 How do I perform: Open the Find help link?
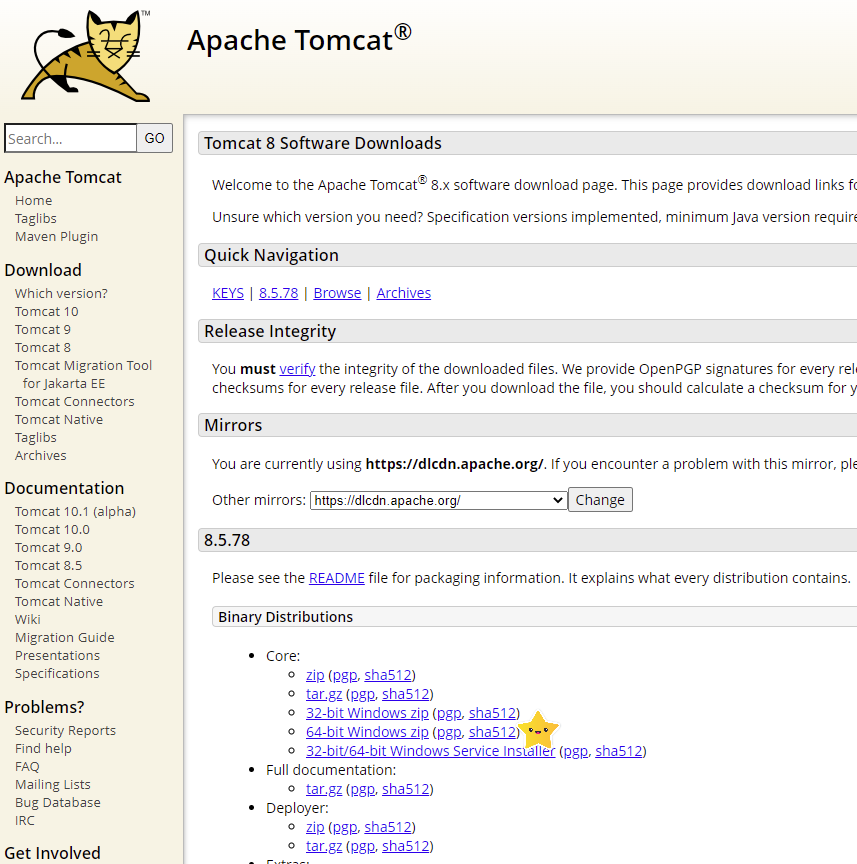43,749
